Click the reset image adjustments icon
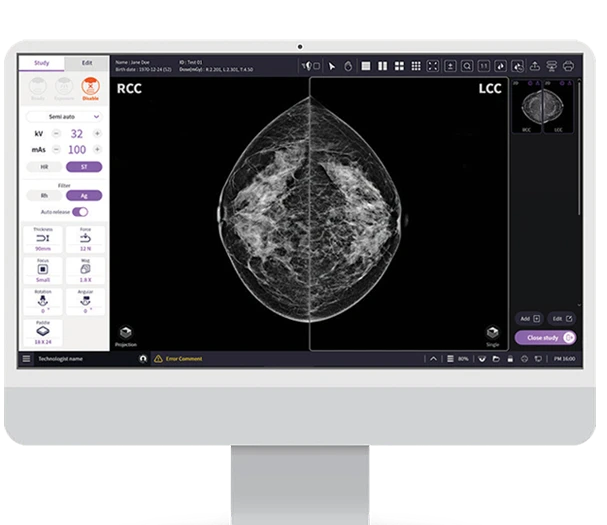Viewport: 607px width, 525px height. point(518,66)
